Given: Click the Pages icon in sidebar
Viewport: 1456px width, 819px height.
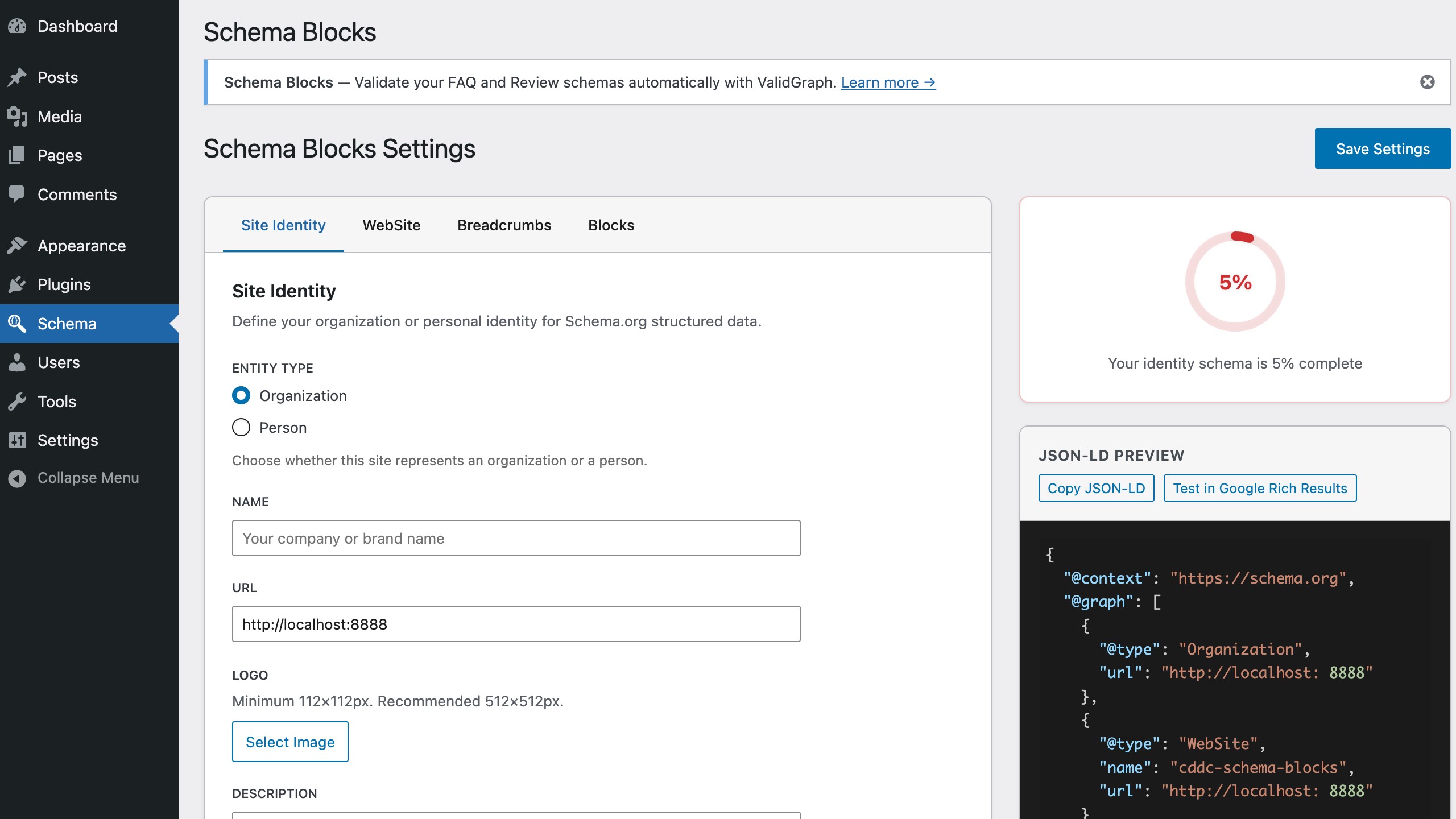Looking at the screenshot, I should coord(17,155).
